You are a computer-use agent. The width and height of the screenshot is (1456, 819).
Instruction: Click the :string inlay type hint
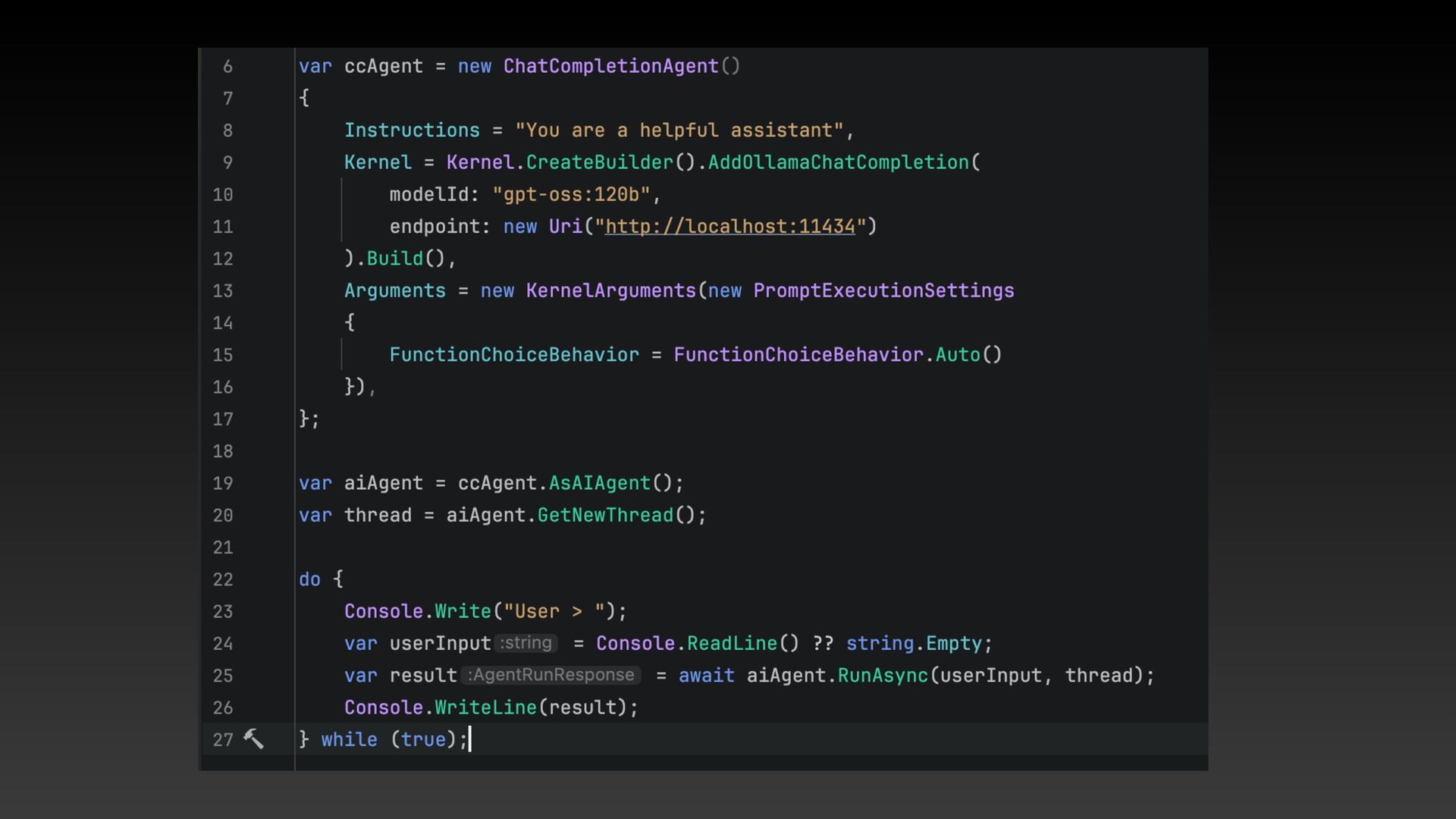[x=526, y=643]
